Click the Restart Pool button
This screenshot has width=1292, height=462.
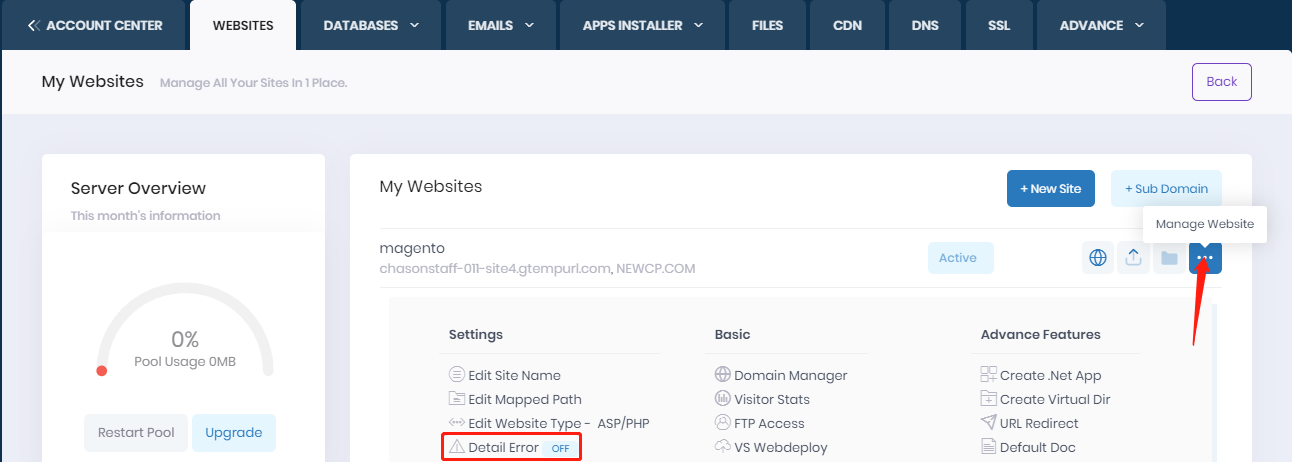136,433
